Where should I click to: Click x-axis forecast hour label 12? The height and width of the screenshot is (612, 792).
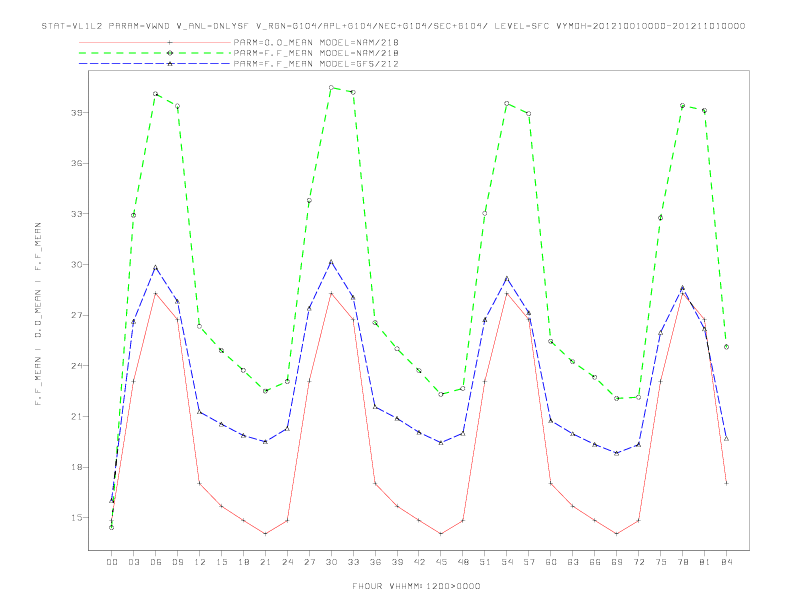200,562
